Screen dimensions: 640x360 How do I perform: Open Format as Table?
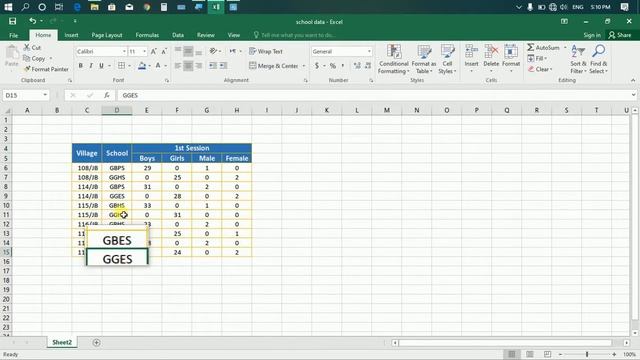pyautogui.click(x=424, y=59)
